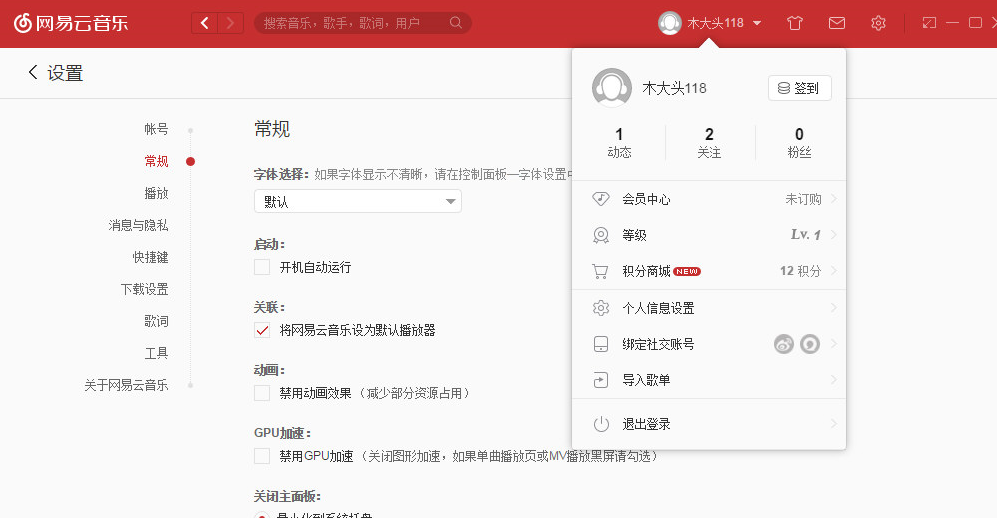This screenshot has width=997, height=518.
Task: Open the settings gear in title bar
Action: pos(878,24)
